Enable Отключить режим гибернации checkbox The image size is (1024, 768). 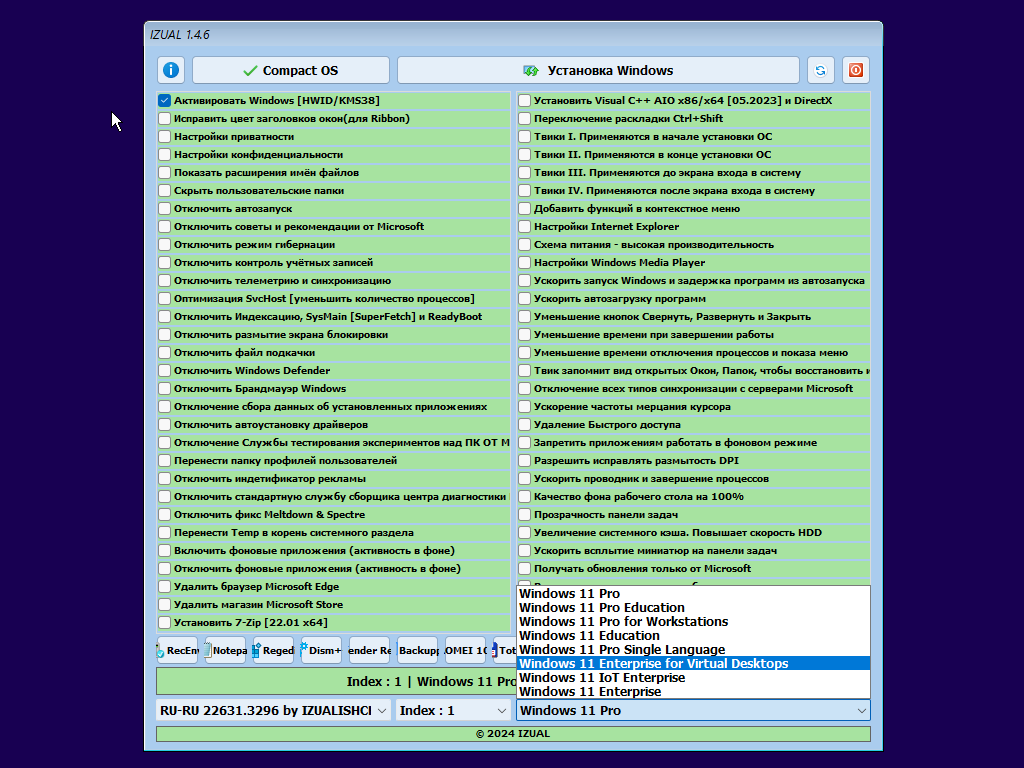[165, 245]
